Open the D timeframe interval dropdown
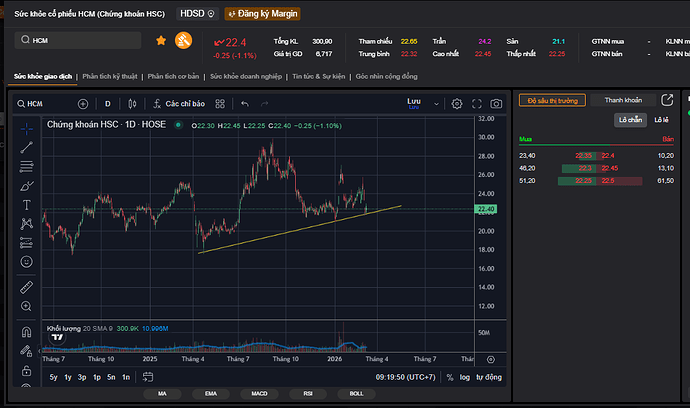 pos(107,104)
